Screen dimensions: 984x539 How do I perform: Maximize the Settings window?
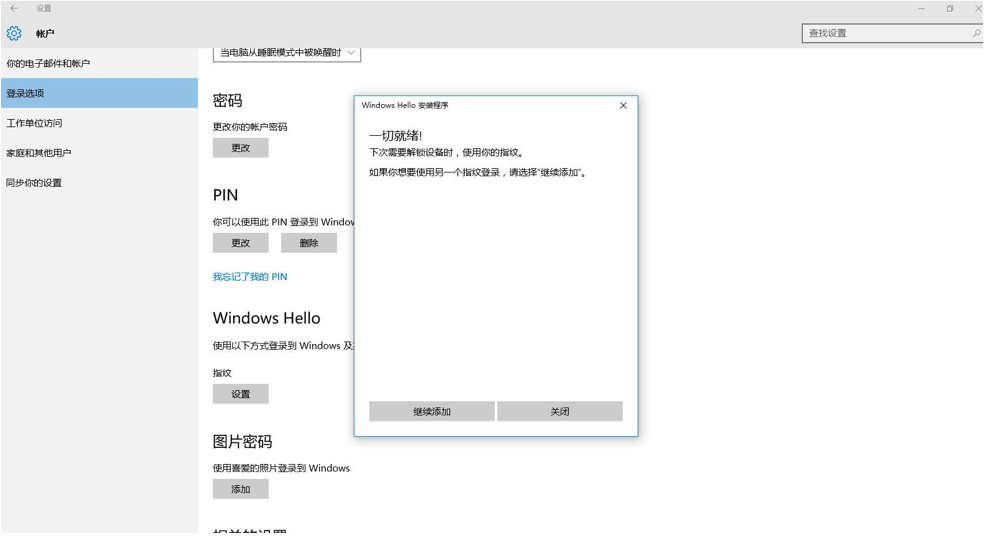coord(949,9)
